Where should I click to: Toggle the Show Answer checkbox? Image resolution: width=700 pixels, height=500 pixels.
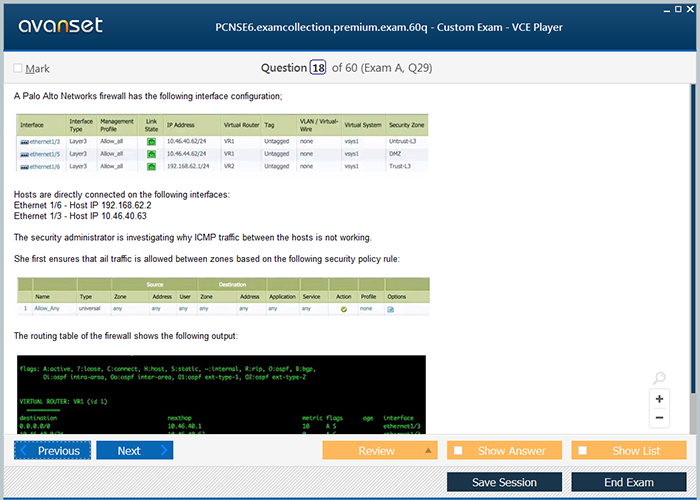(x=458, y=451)
